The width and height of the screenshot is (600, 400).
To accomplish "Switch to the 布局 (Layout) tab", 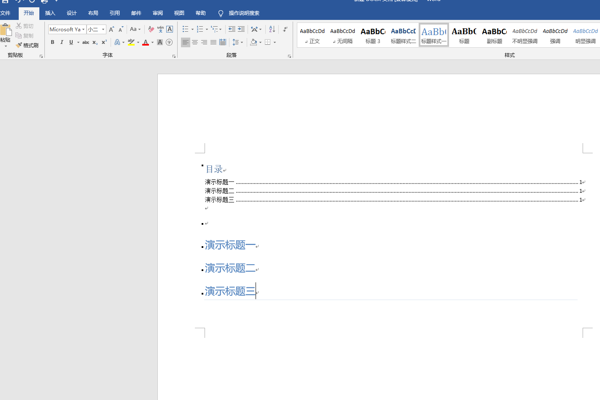I will tap(93, 13).
